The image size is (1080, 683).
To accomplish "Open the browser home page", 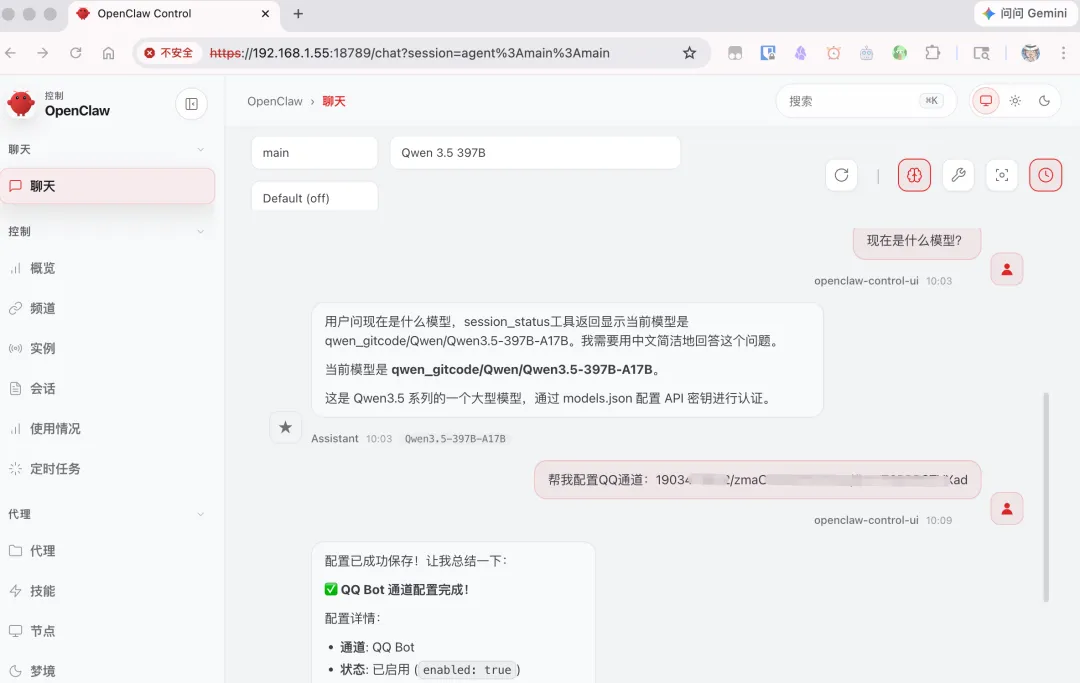I will click(108, 53).
